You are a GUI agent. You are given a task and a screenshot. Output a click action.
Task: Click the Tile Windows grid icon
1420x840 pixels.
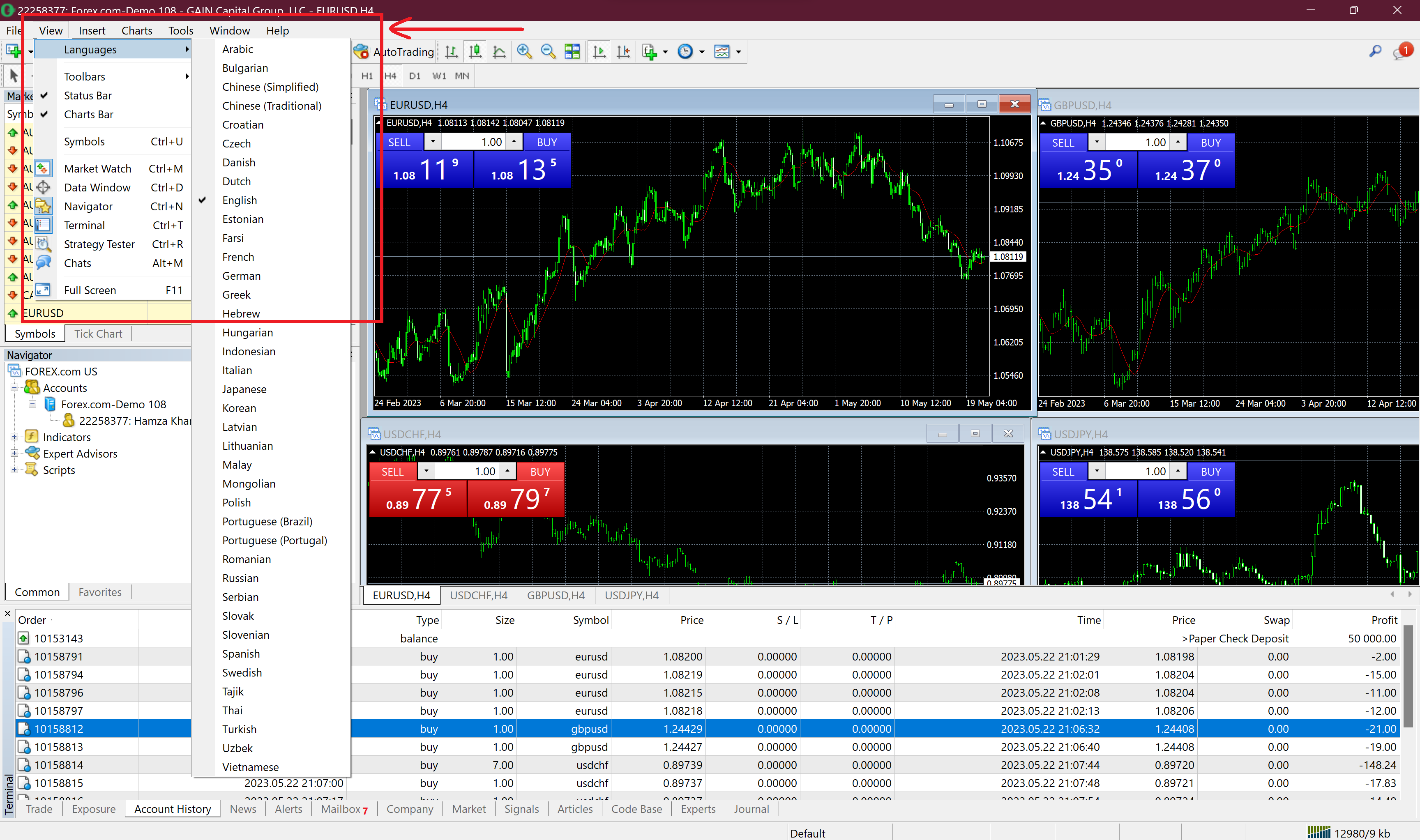point(572,51)
